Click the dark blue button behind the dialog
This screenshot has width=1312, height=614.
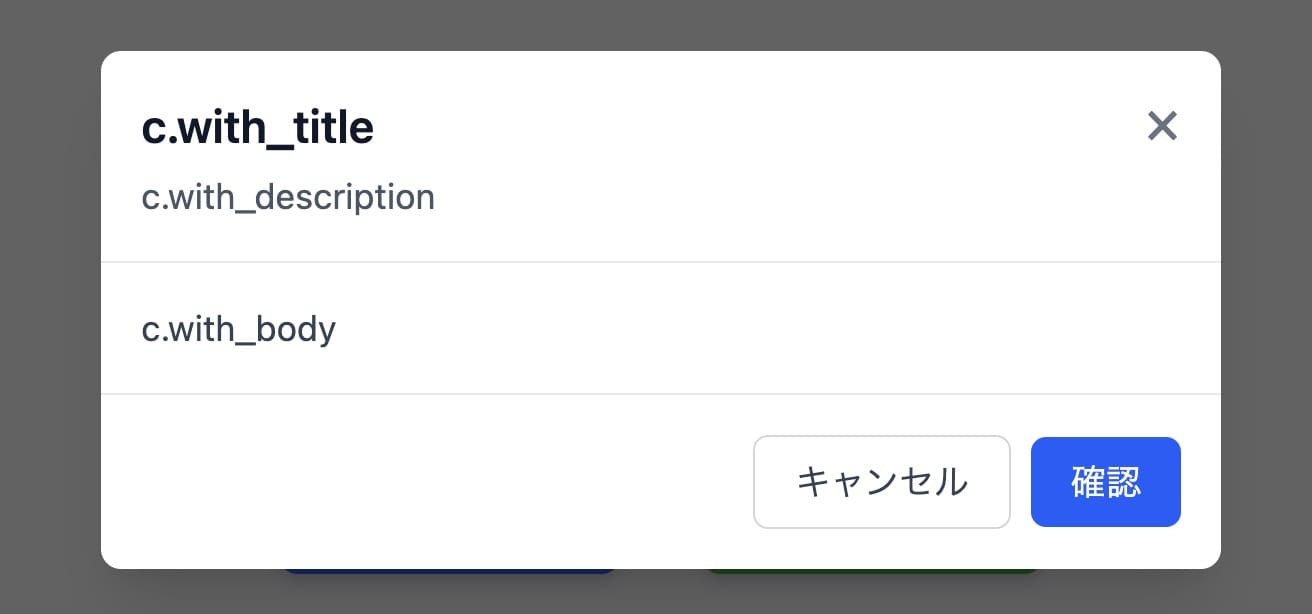pyautogui.click(x=450, y=572)
